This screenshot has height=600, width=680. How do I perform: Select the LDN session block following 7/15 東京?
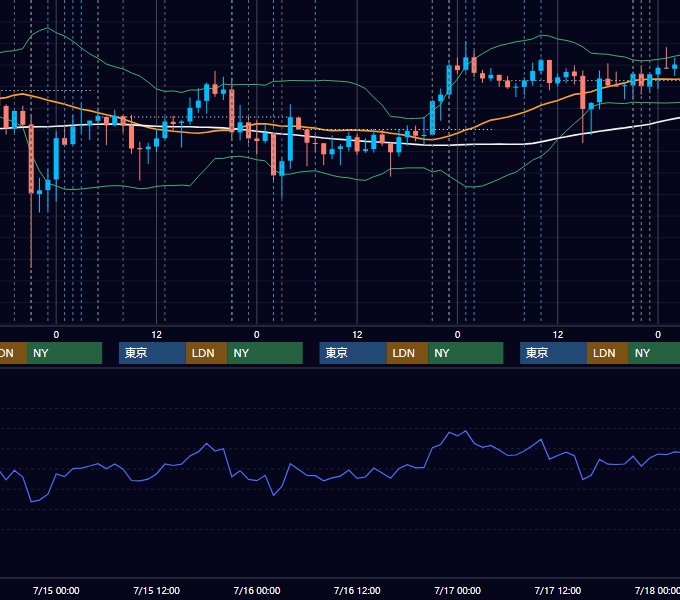pyautogui.click(x=206, y=353)
